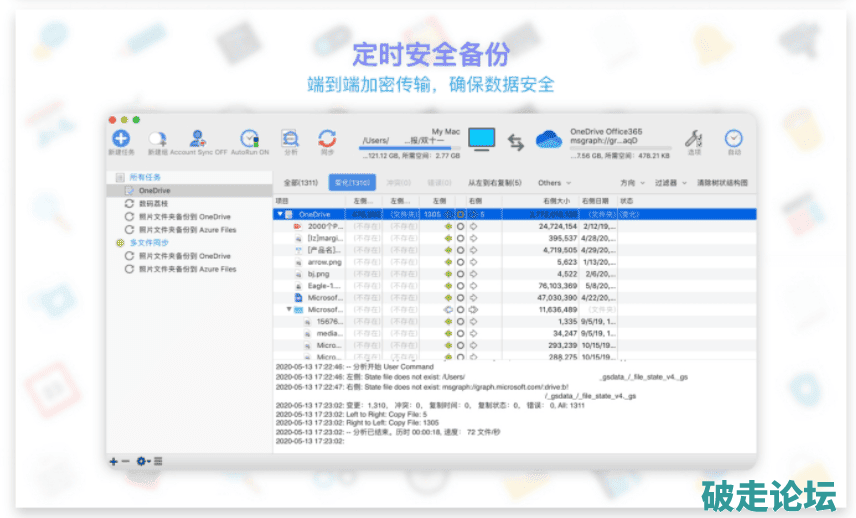
Task: Select the Eagle-1... file row
Action: tap(514, 286)
